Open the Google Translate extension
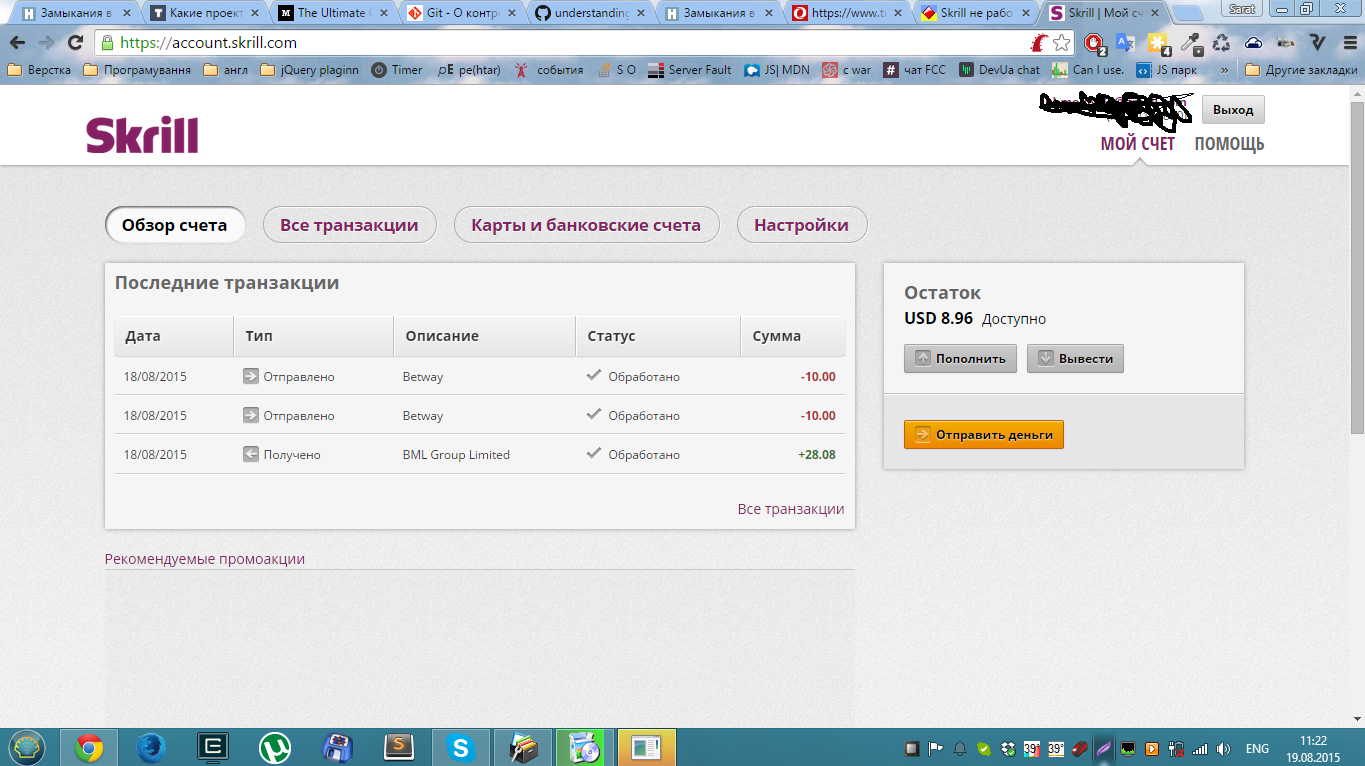1365x766 pixels. point(1125,43)
